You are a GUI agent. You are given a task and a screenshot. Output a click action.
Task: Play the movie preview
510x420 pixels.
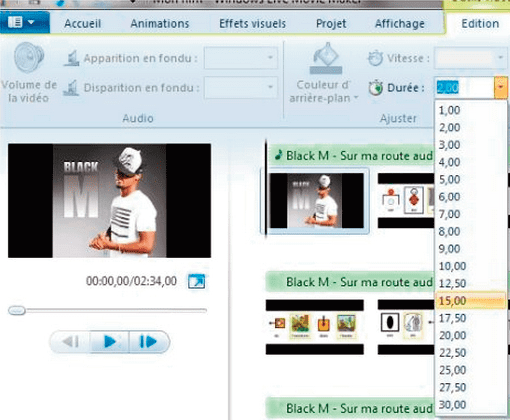pos(110,342)
